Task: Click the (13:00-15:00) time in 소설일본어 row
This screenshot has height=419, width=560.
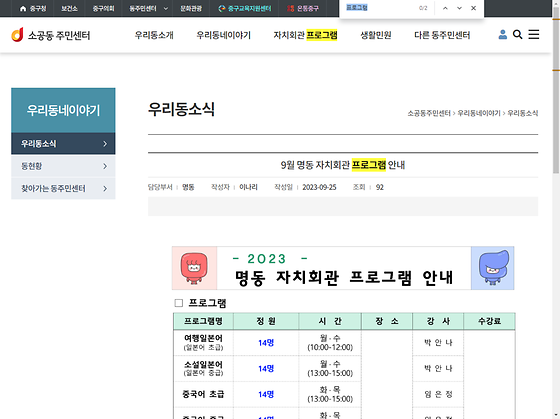Action: [330, 373]
